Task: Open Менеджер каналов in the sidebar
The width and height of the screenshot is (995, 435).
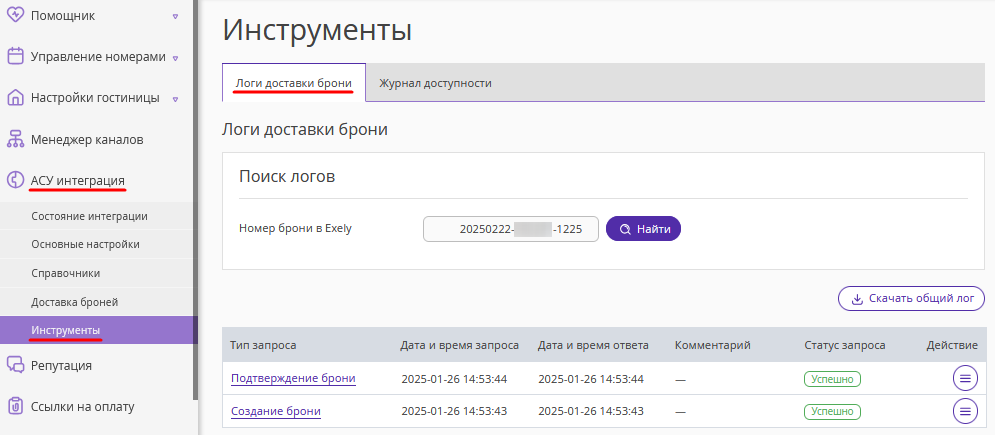Action: point(87,140)
